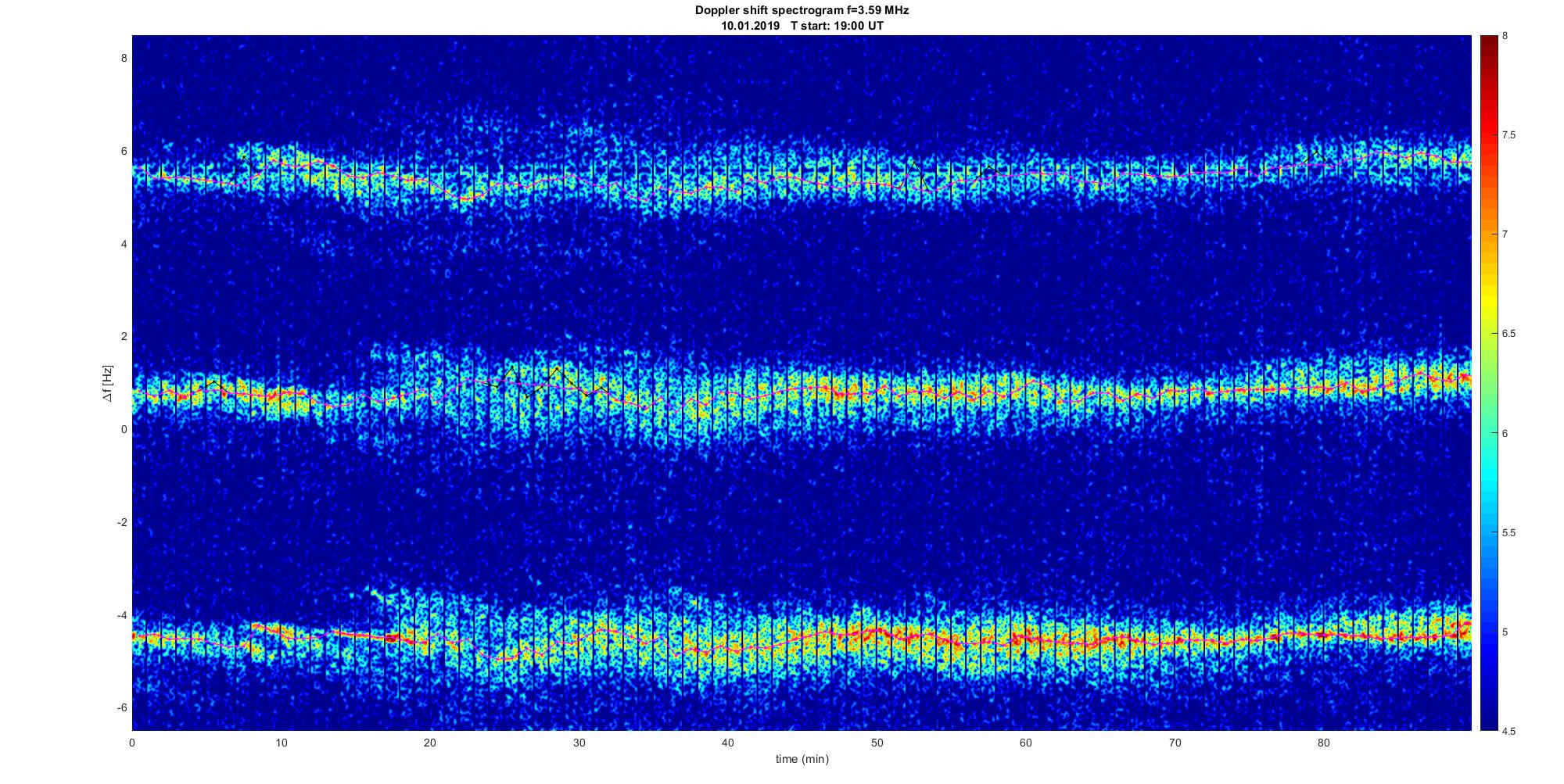Viewport: 1564px width, 784px height.
Task: Click the colorbar tick label 5.5
Action: (x=1509, y=533)
